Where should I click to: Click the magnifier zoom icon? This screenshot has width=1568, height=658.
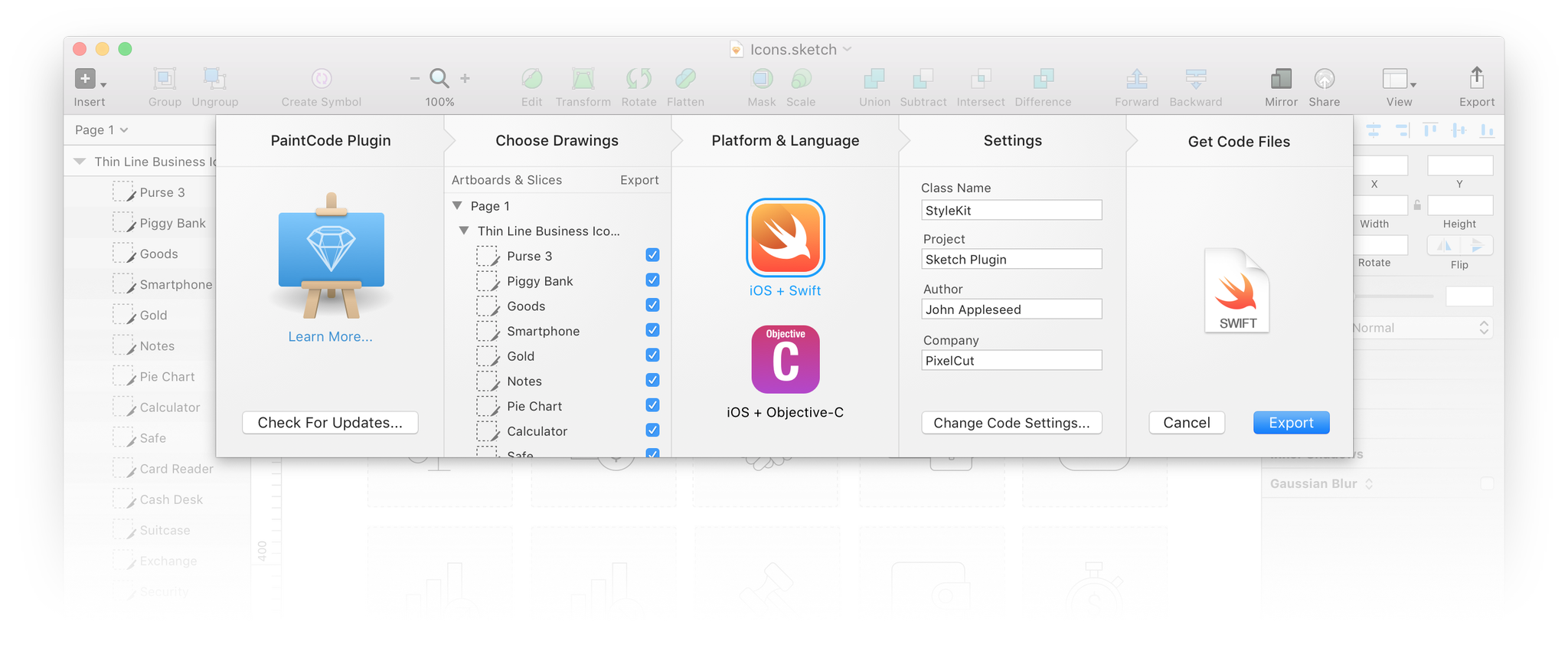[439, 78]
